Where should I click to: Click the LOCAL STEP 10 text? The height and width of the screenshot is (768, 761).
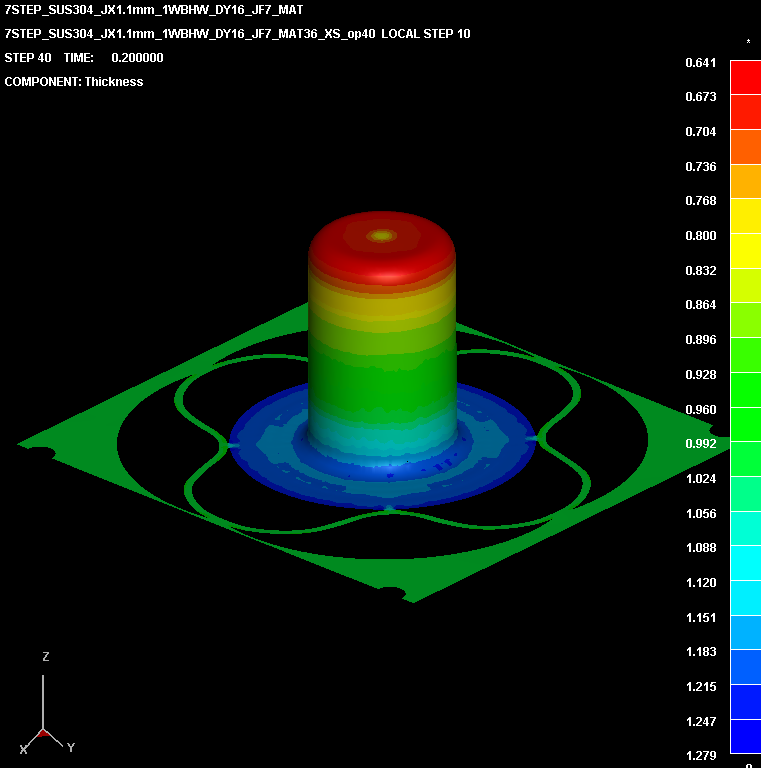[x=426, y=34]
